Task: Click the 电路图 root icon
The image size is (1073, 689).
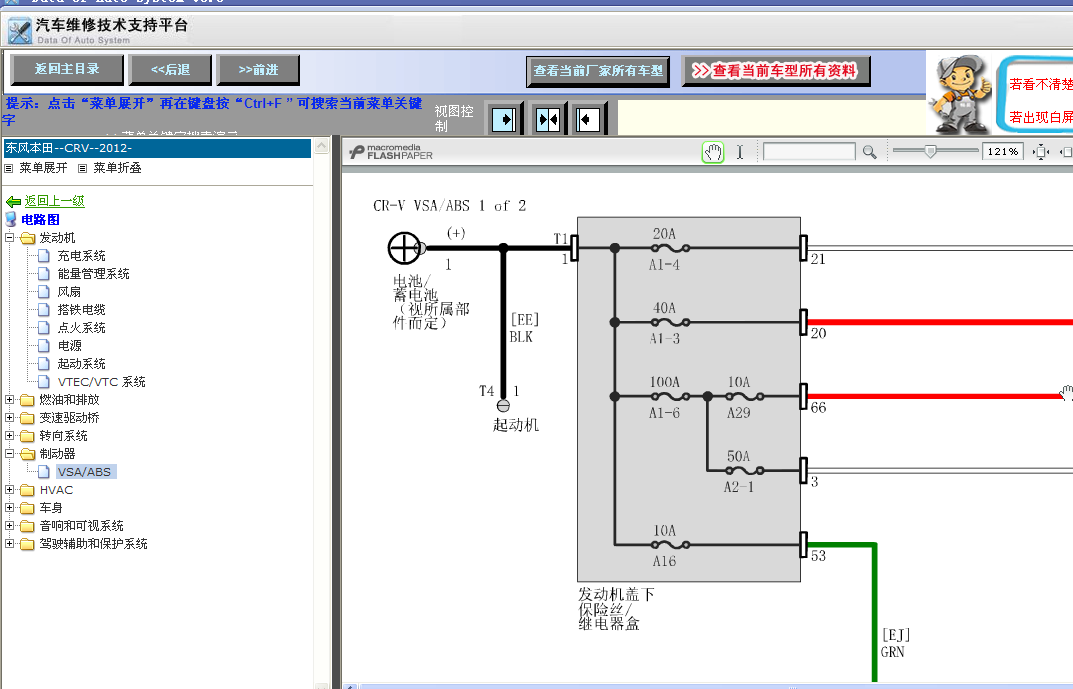Action: point(11,220)
